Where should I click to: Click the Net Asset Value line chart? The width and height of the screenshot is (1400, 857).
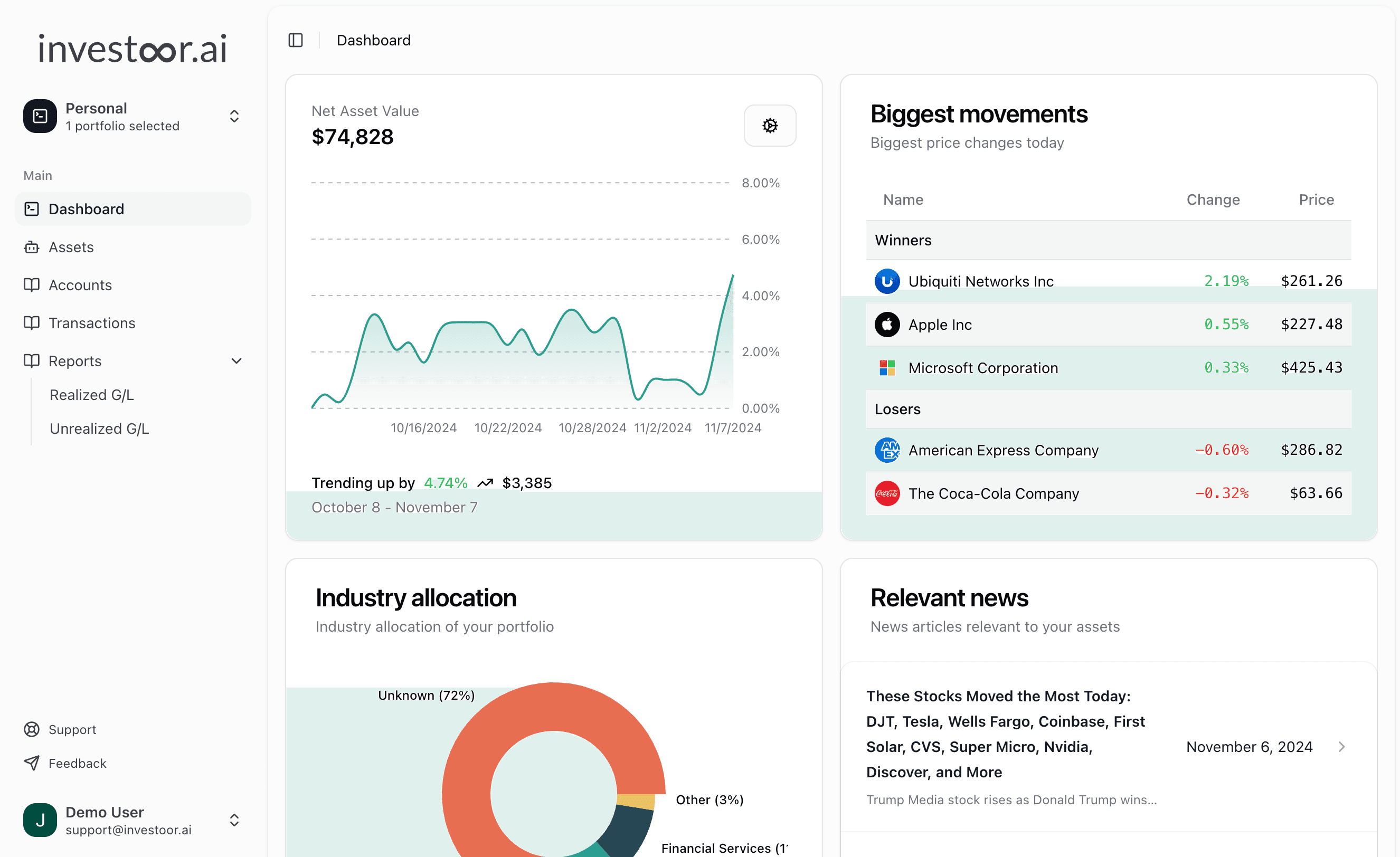[x=522, y=341]
